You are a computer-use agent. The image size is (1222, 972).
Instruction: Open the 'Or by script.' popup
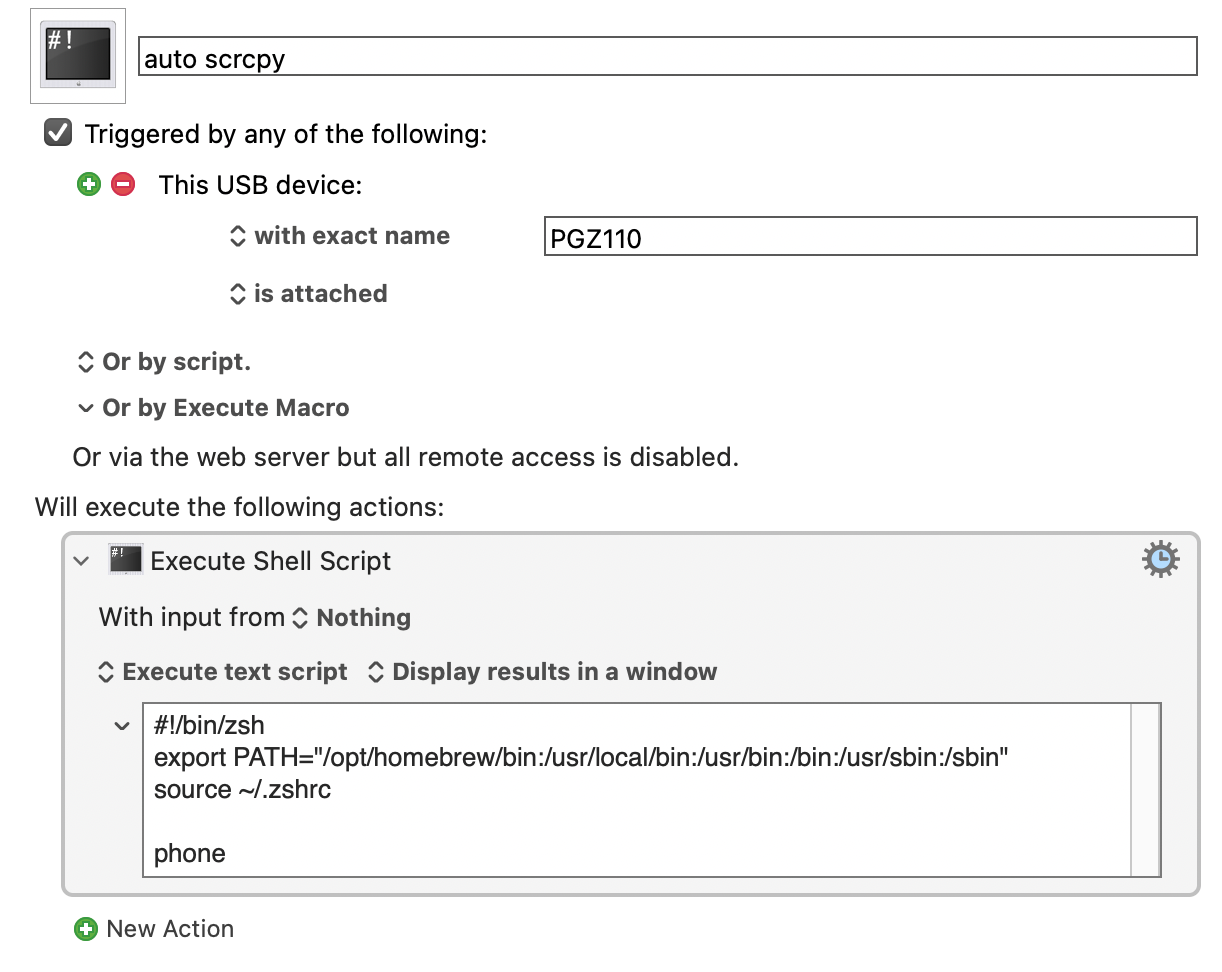click(165, 362)
